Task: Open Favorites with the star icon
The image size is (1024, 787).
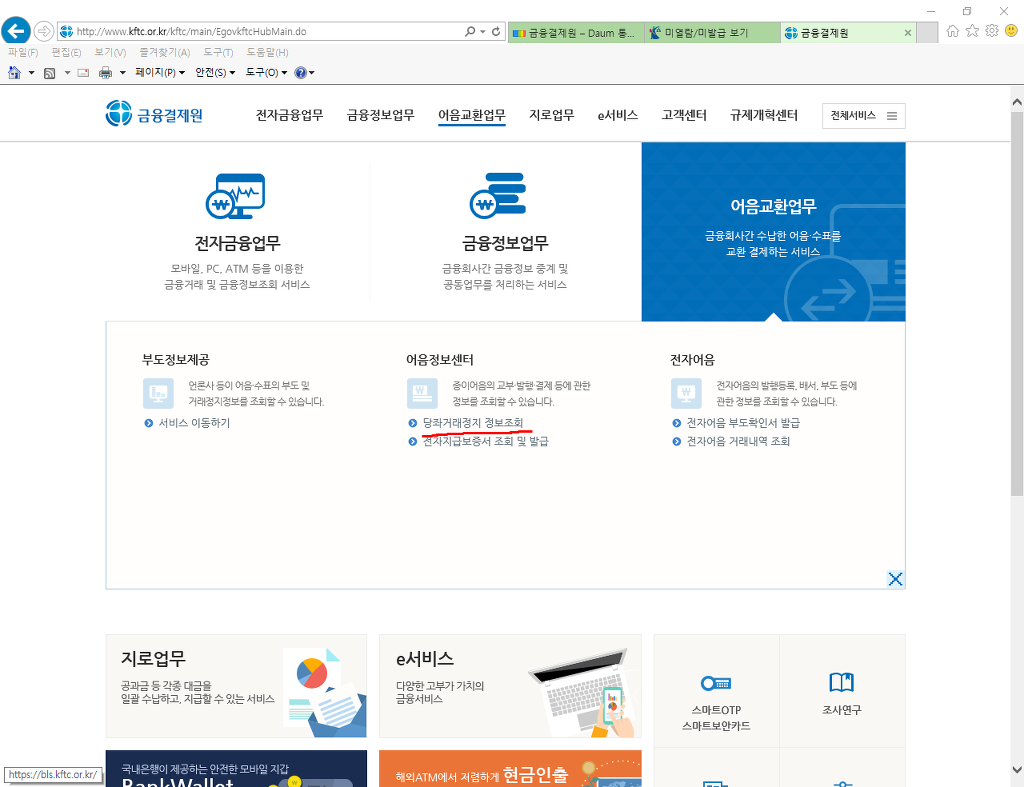Action: [972, 31]
